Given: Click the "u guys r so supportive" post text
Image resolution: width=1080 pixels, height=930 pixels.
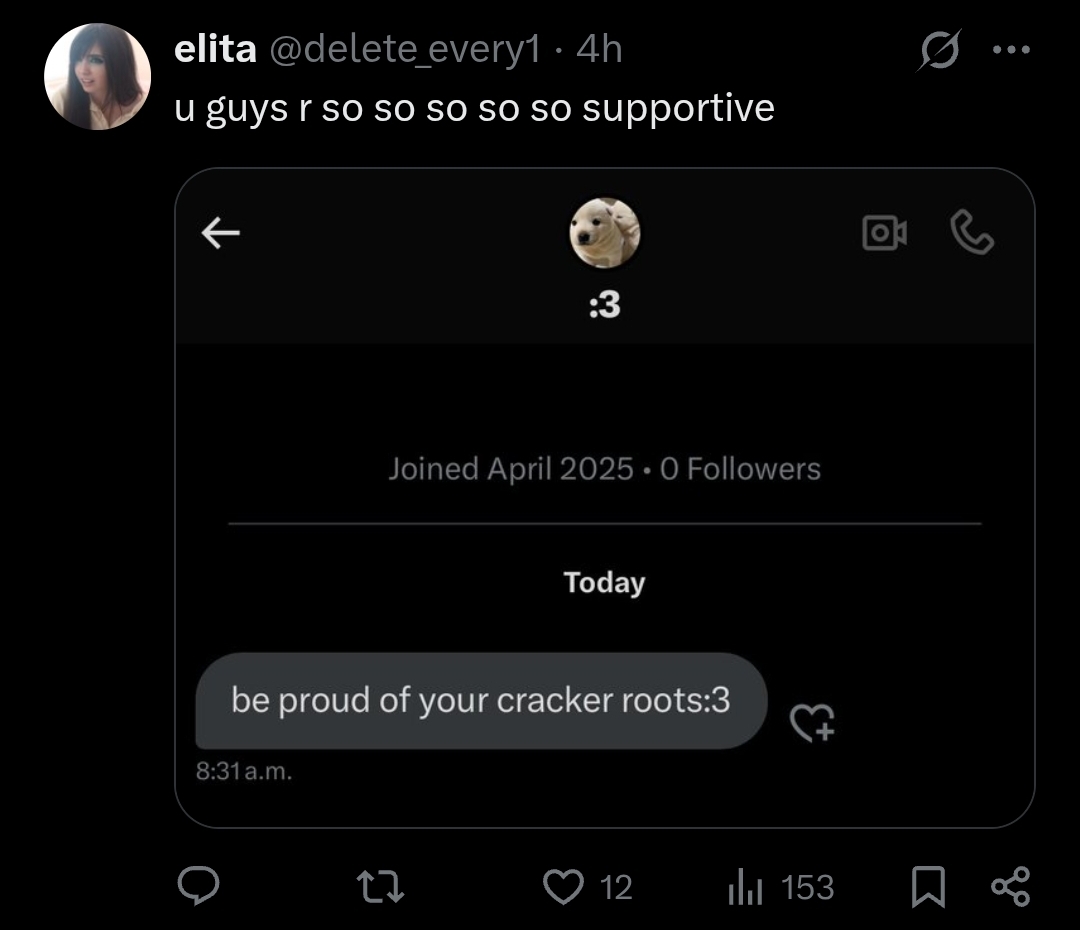Looking at the screenshot, I should click(474, 107).
